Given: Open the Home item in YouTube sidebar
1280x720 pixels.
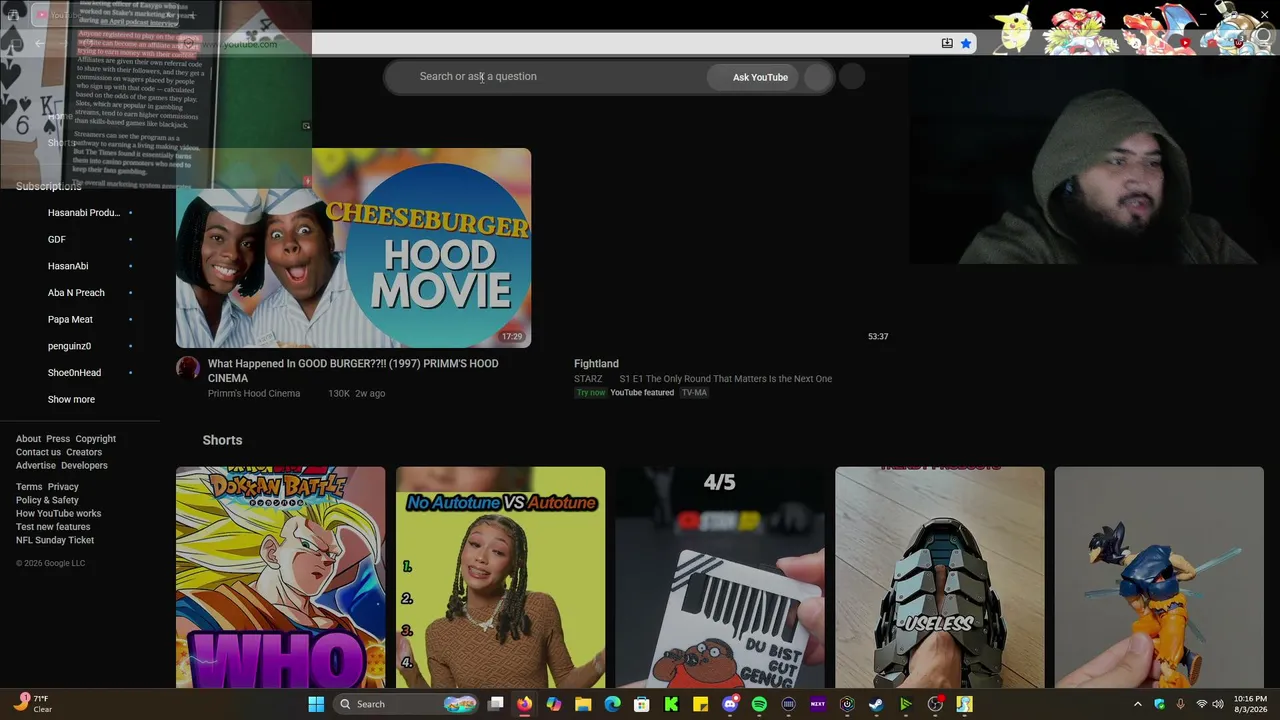Looking at the screenshot, I should coord(60,116).
